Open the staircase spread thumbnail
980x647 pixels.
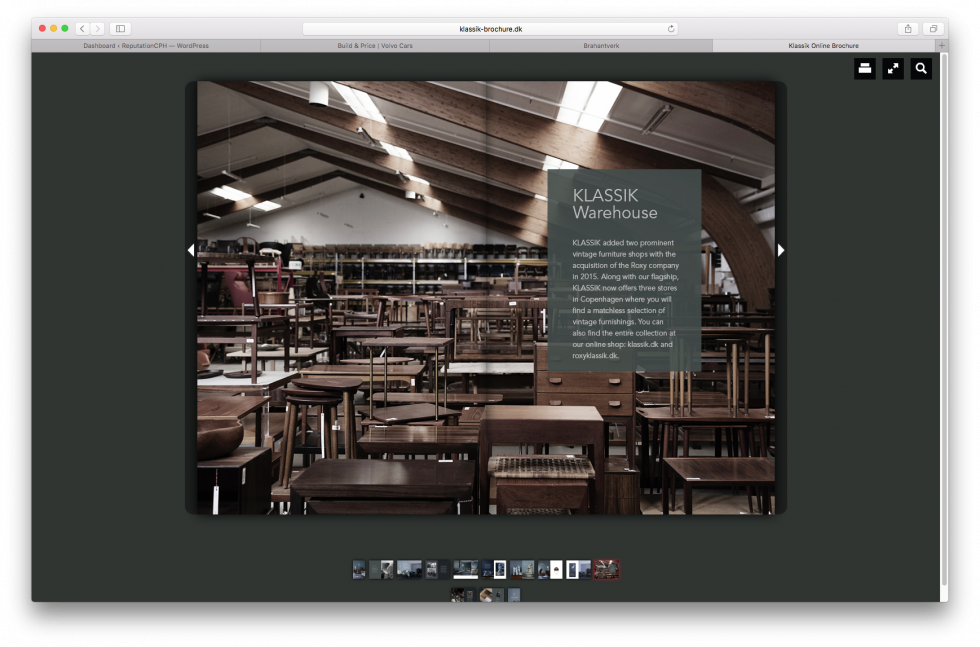click(x=381, y=569)
